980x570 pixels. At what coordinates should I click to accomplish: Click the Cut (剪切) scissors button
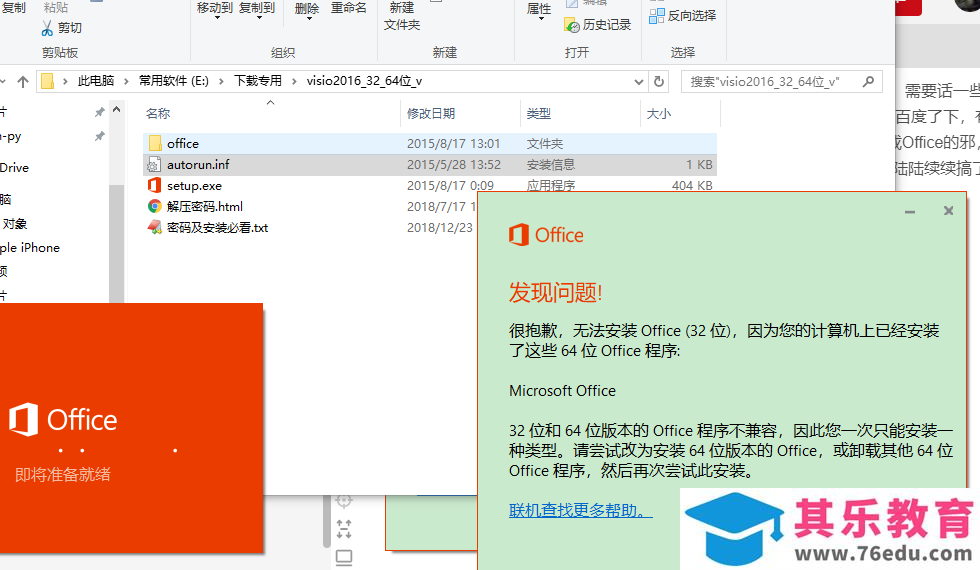pos(61,28)
